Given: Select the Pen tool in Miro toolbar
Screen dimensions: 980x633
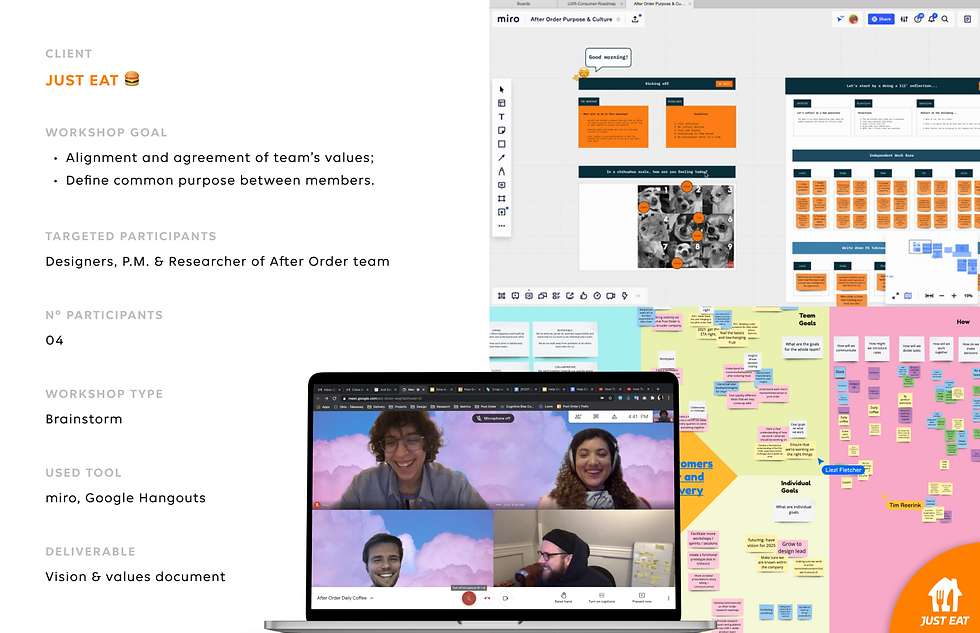Looking at the screenshot, I should [502, 171].
